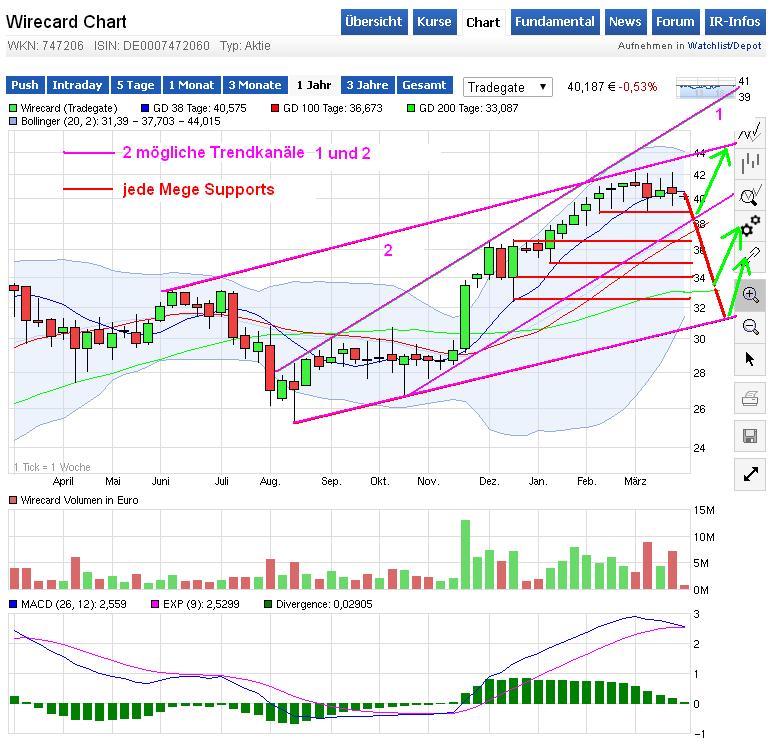The height and width of the screenshot is (749, 777).
Task: Open the Tradegate exchange dropdown
Action: point(507,87)
